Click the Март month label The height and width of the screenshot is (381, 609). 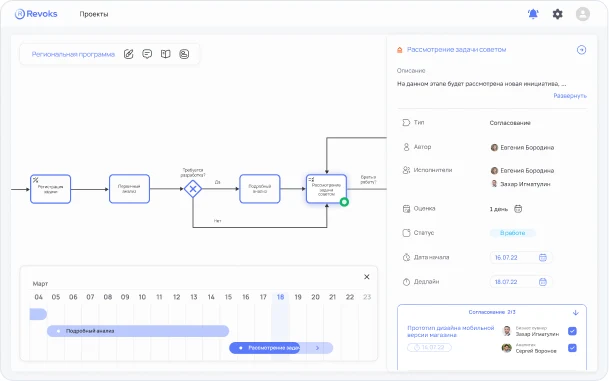click(40, 284)
